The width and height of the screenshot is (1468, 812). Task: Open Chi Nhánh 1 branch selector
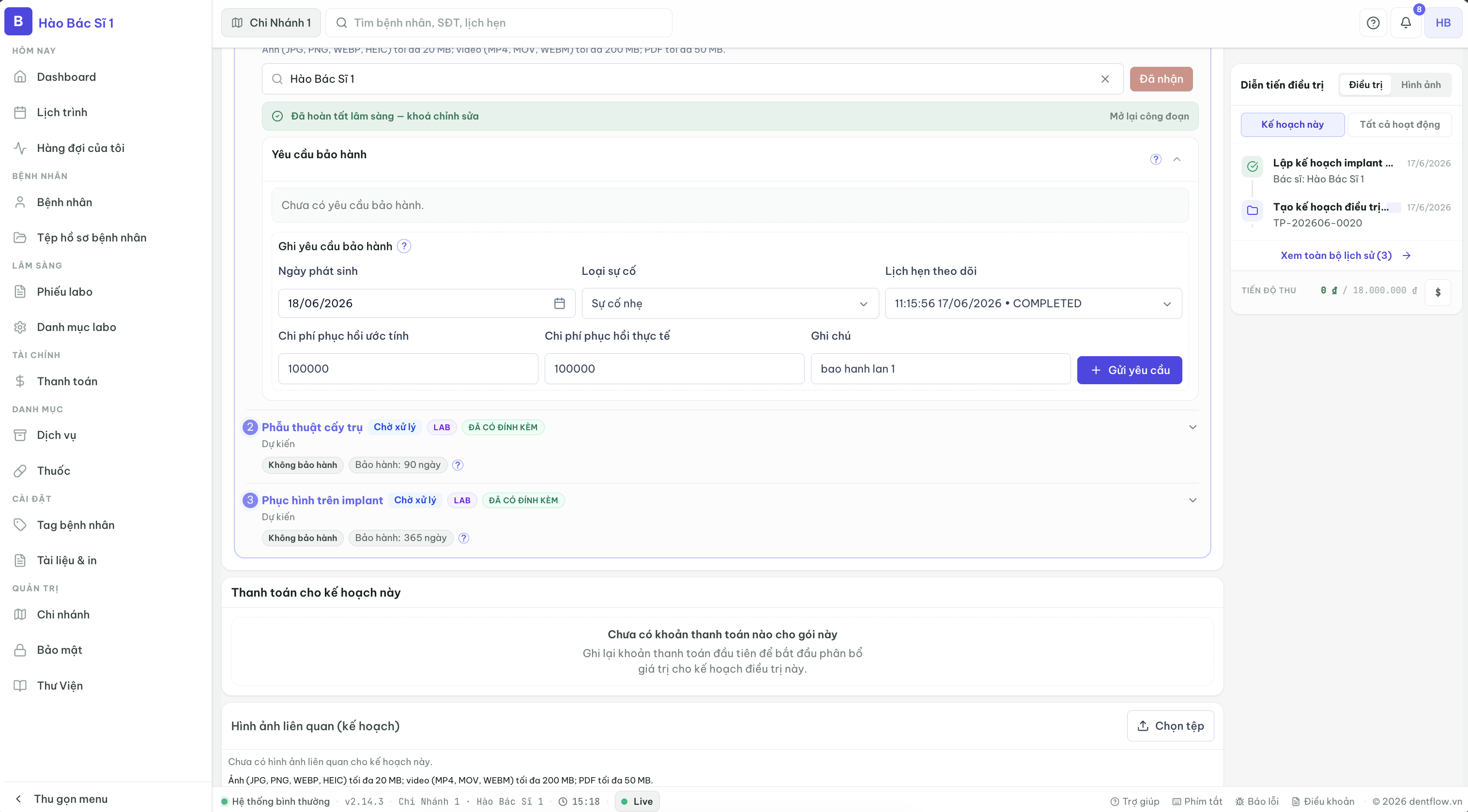pyautogui.click(x=271, y=23)
